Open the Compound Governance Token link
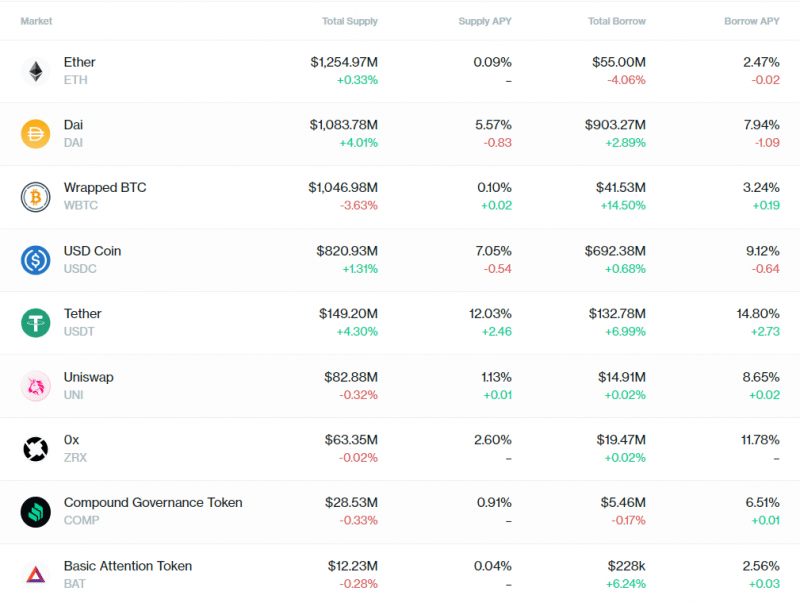This screenshot has width=800, height=603. coord(153,503)
